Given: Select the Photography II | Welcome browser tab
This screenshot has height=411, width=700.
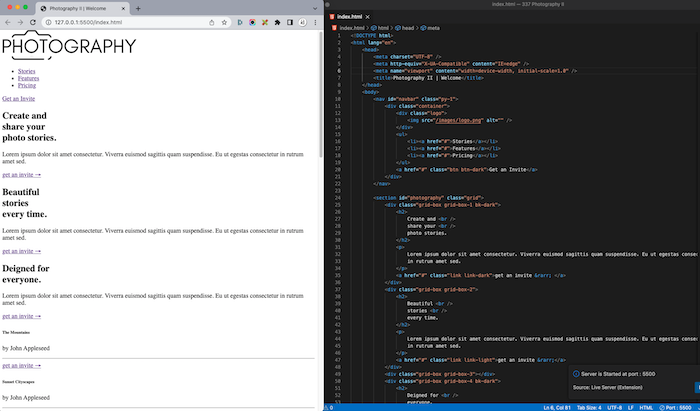Looking at the screenshot, I should point(83,8).
